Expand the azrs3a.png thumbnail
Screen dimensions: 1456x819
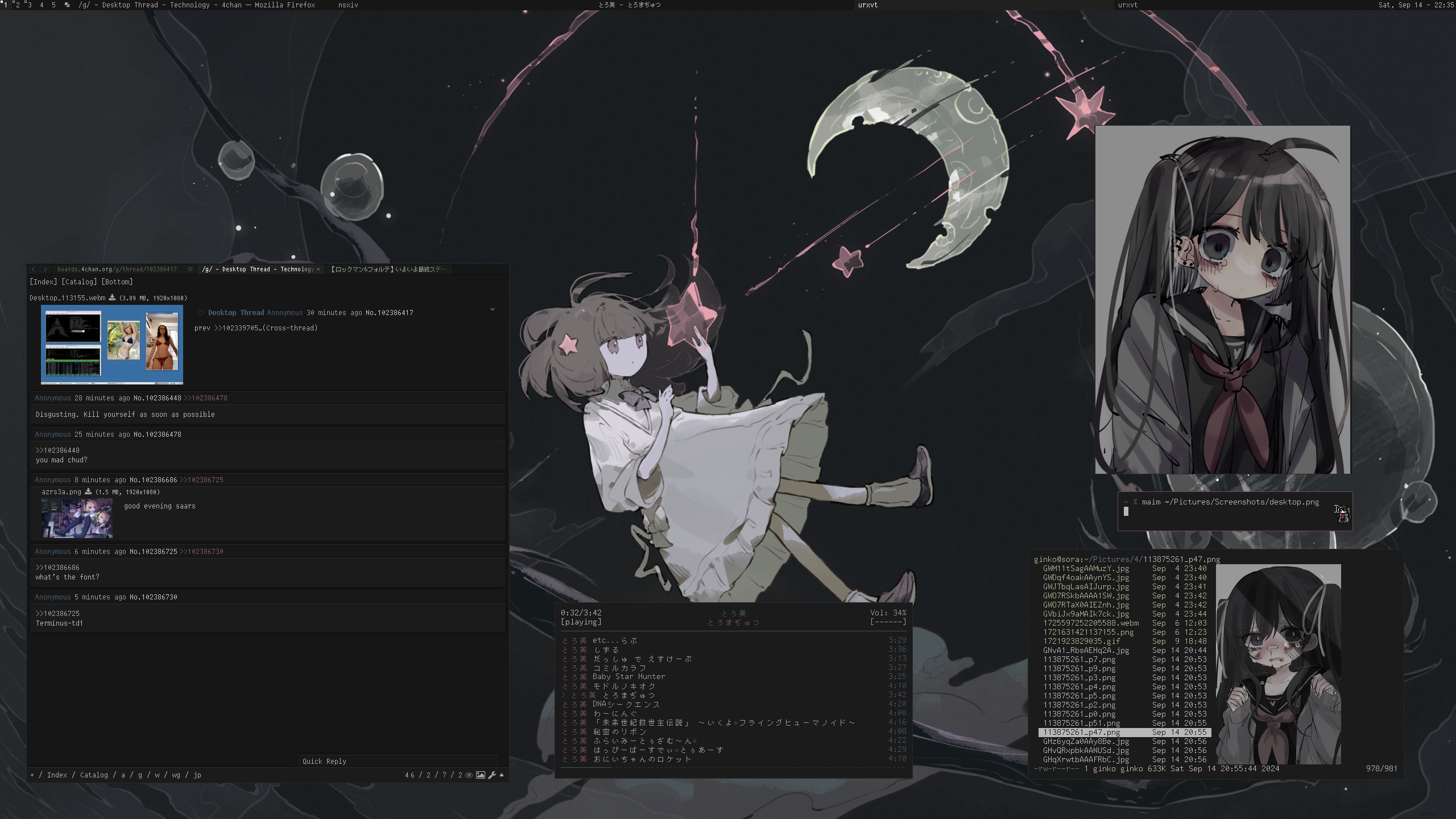pyautogui.click(x=77, y=518)
